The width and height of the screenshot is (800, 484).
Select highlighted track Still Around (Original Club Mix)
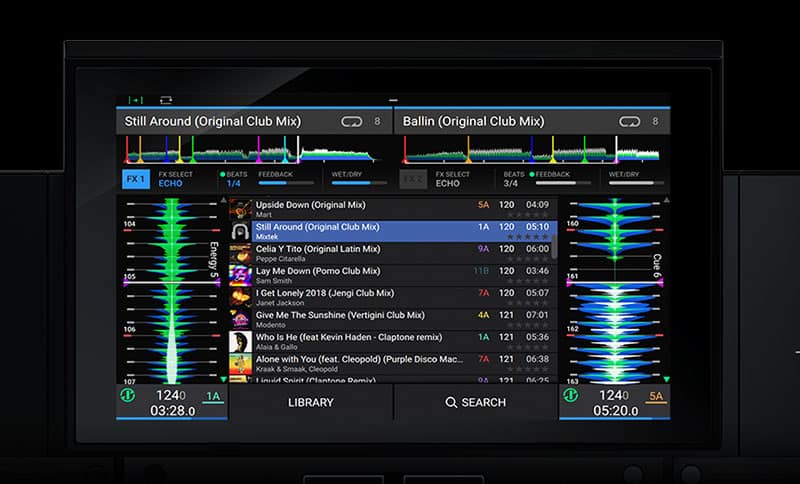[393, 231]
